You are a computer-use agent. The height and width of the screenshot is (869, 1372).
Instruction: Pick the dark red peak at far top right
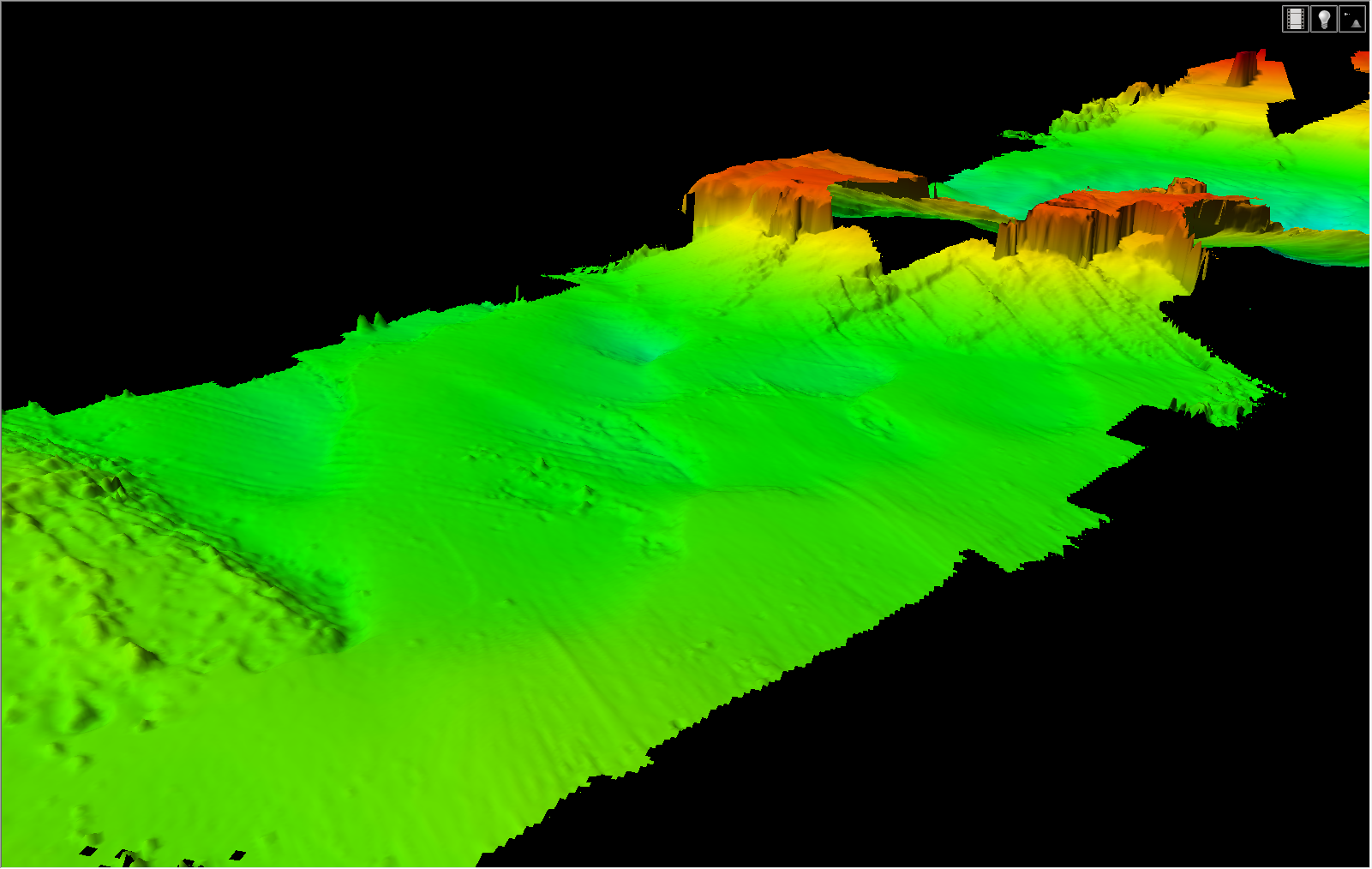(x=1243, y=69)
